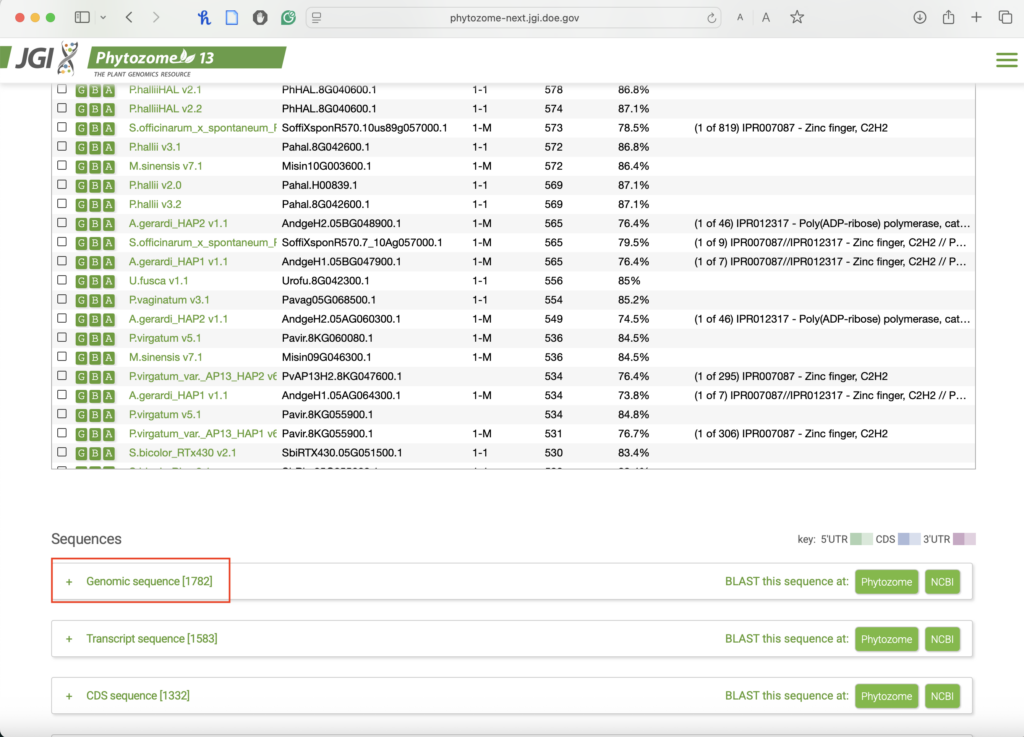
Task: Click the Safari address bar
Action: (510, 18)
